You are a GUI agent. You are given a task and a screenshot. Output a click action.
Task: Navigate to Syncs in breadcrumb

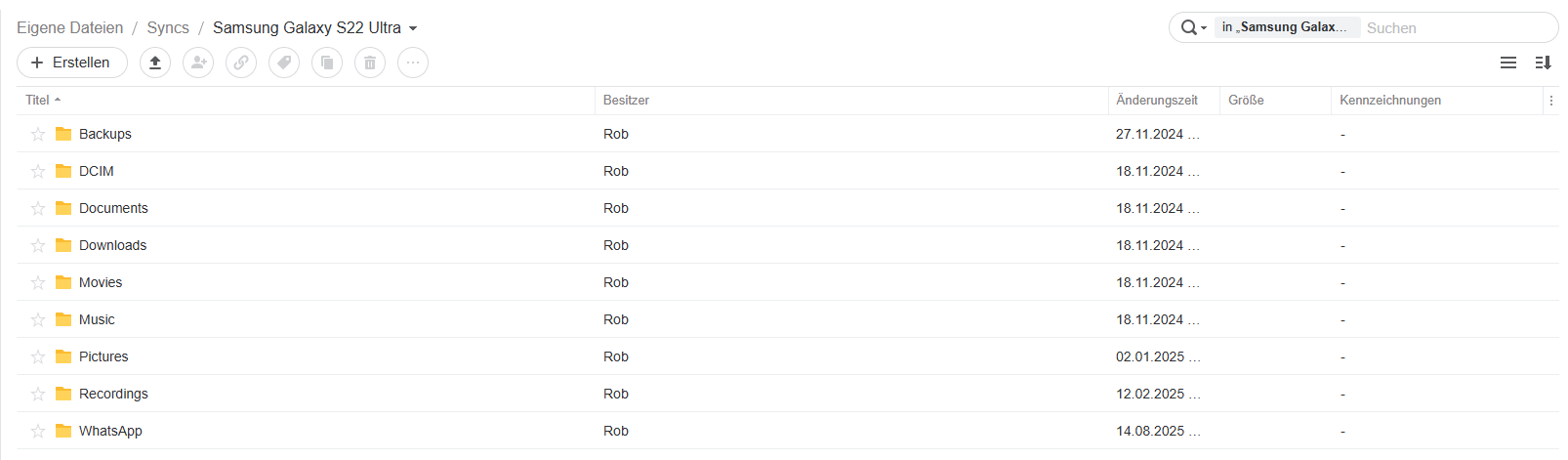pyautogui.click(x=168, y=27)
